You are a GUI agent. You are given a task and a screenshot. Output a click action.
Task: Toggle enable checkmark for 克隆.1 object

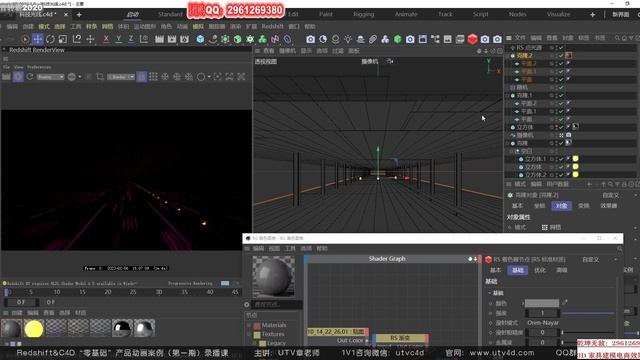561,96
